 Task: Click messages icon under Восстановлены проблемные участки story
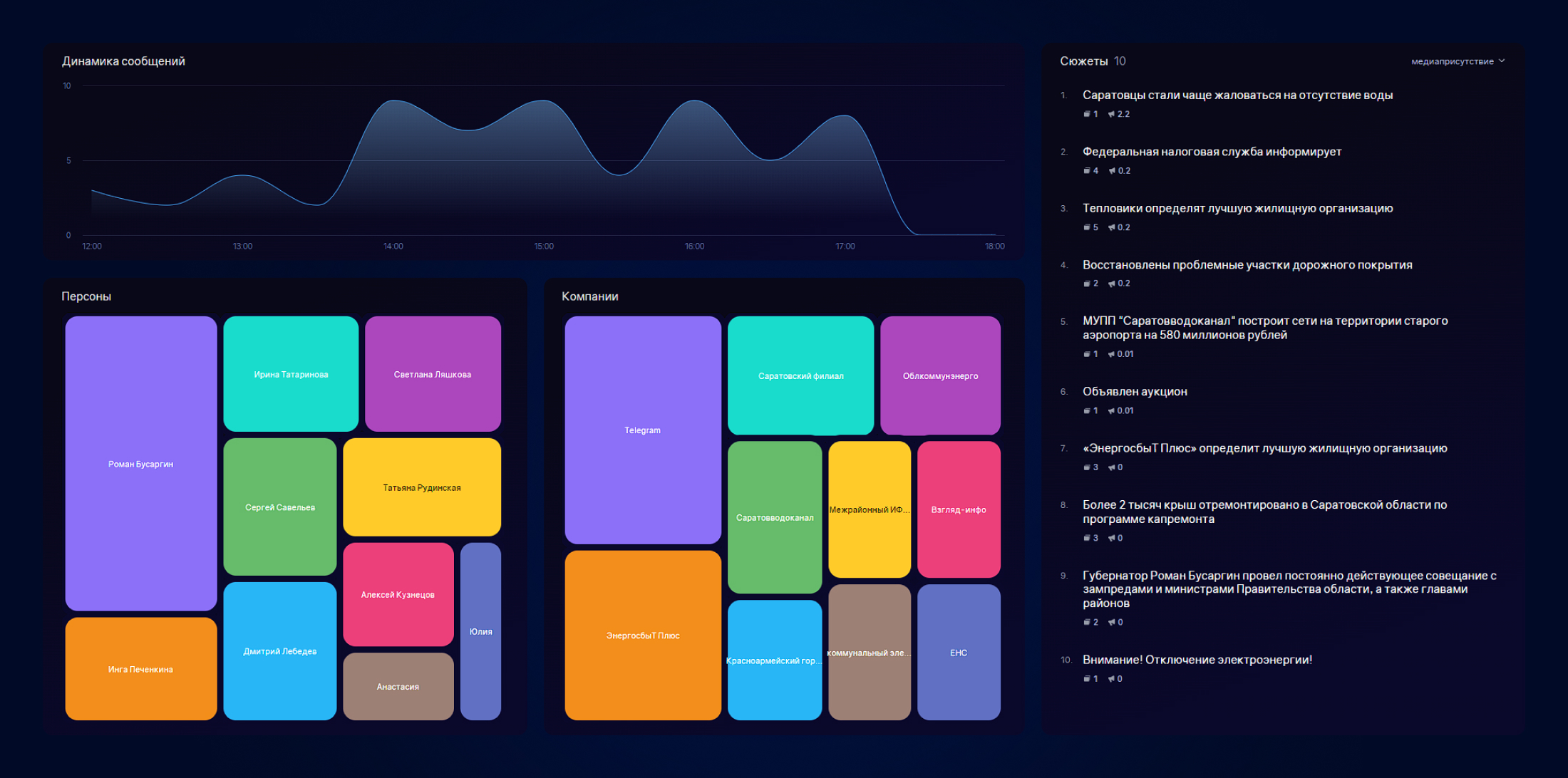tap(1087, 284)
